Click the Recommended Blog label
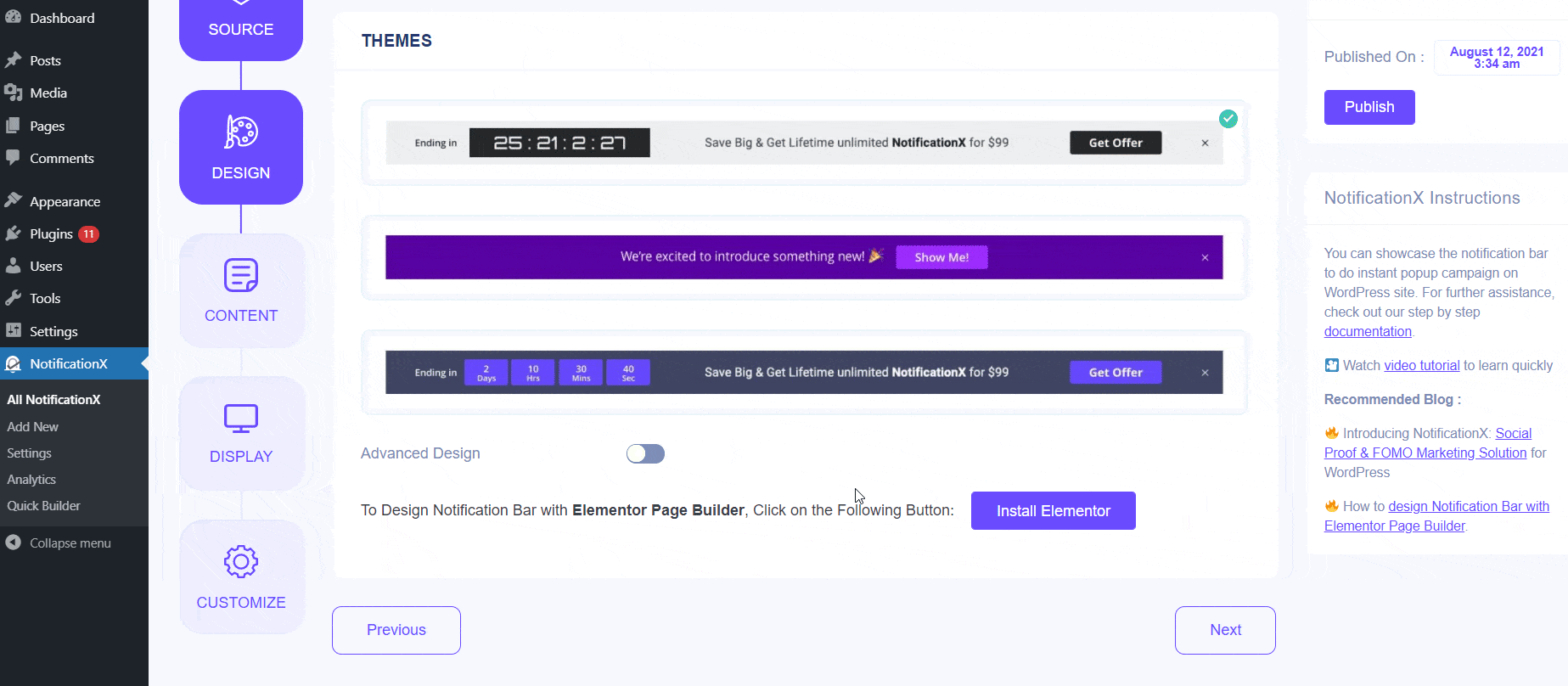Screen dimensions: 1568x686 tap(1392, 399)
